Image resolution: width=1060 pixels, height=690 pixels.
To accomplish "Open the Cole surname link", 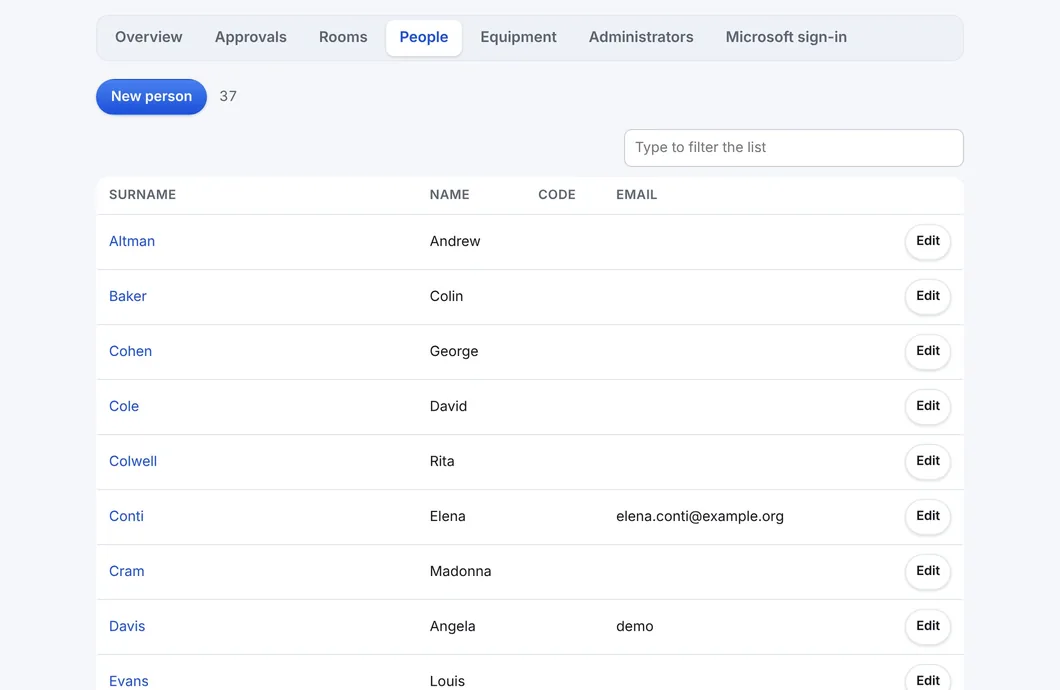I will (x=124, y=406).
